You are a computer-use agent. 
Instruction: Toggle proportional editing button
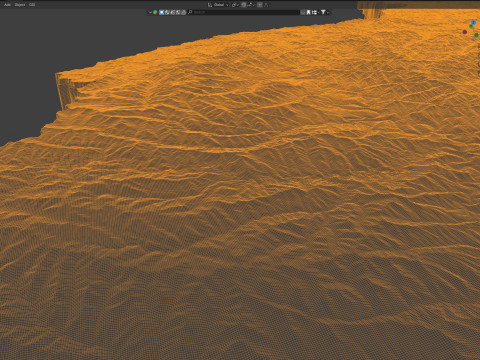[260, 5]
